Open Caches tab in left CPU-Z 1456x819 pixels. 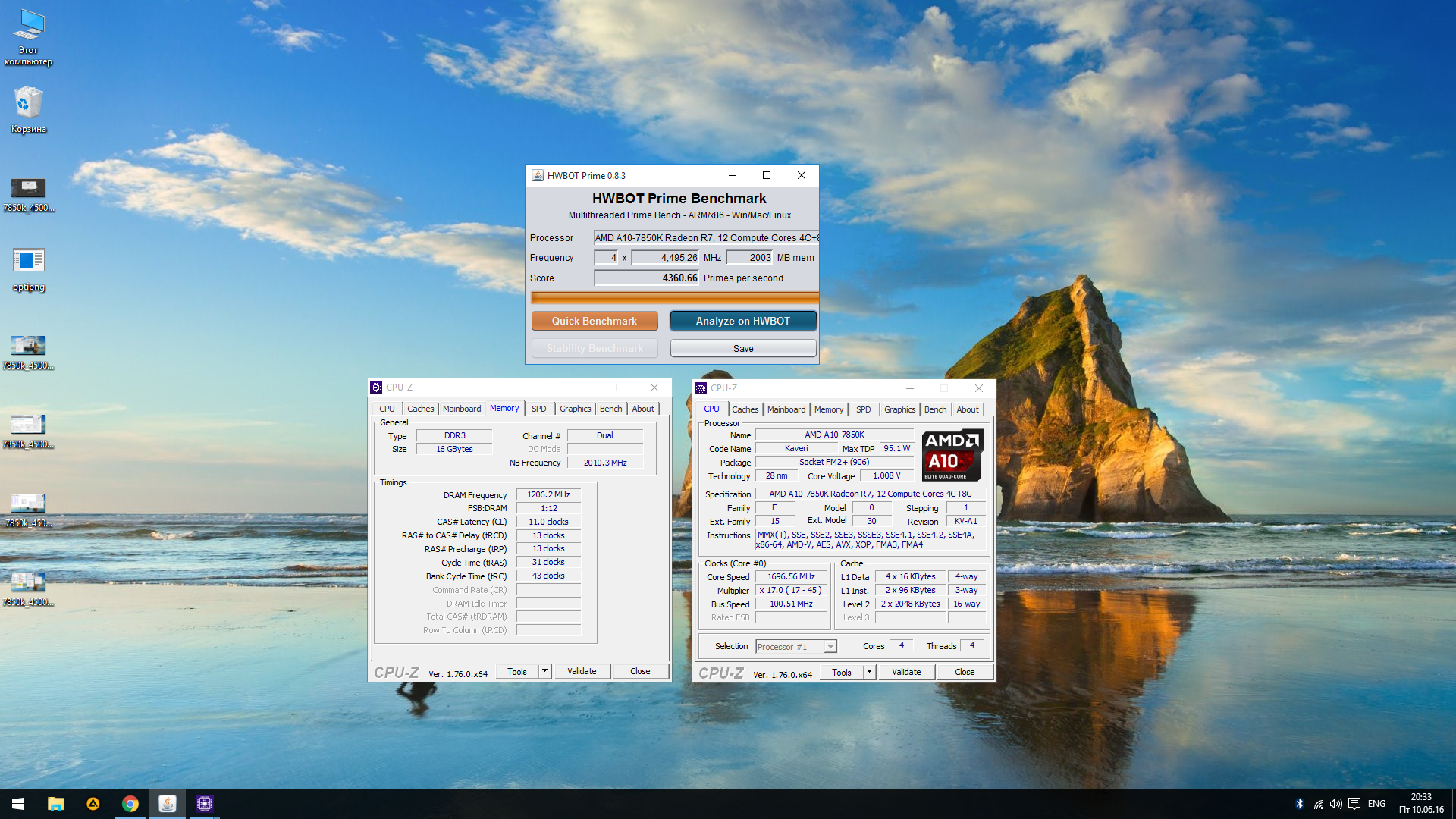pos(420,409)
